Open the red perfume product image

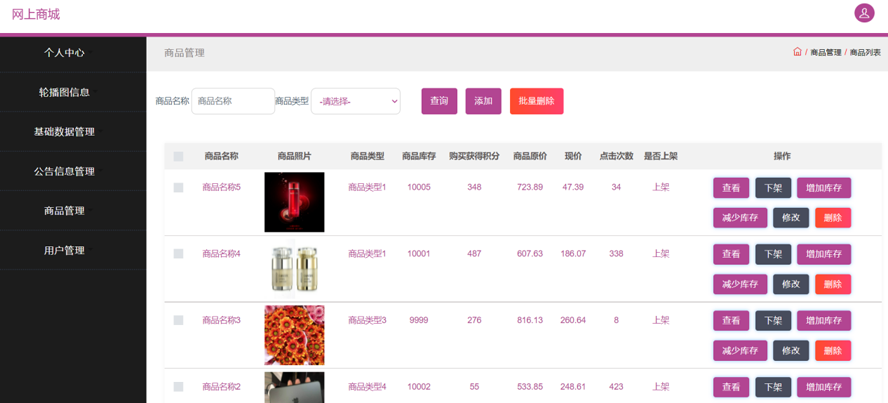(294, 202)
